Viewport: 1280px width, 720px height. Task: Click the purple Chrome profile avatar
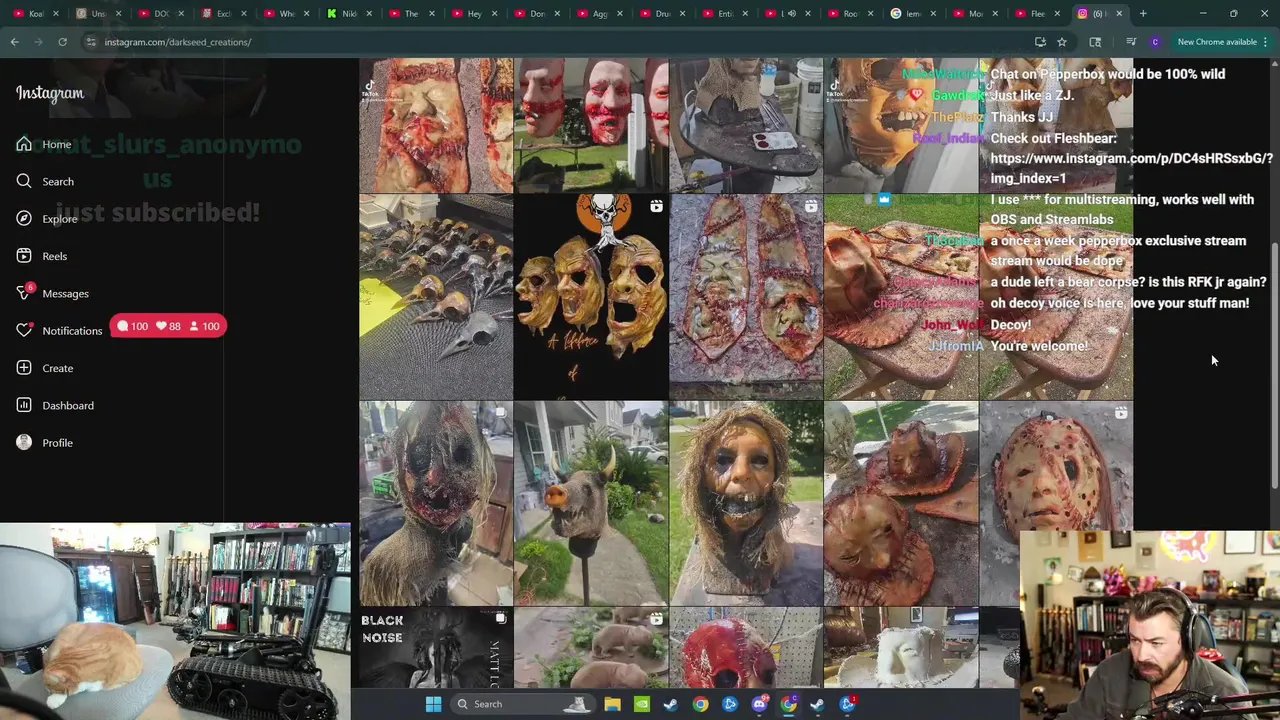[1155, 42]
